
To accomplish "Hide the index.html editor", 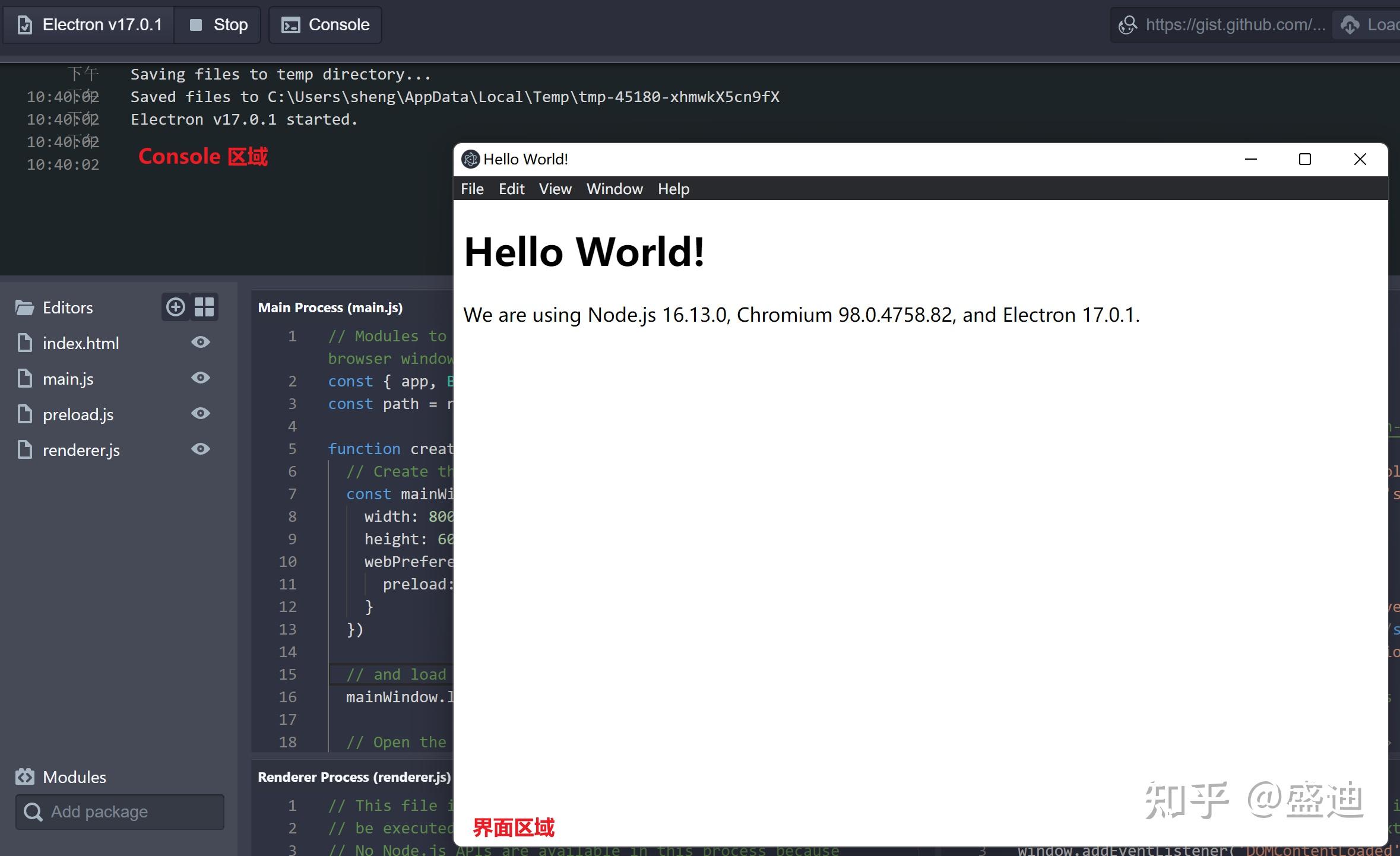I will (x=200, y=342).
